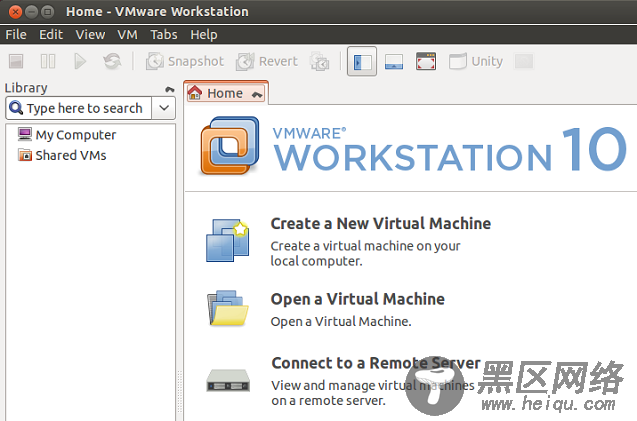This screenshot has height=421, width=637.
Task: Click the Suspend (pause) toolbar icon
Action: 48,61
